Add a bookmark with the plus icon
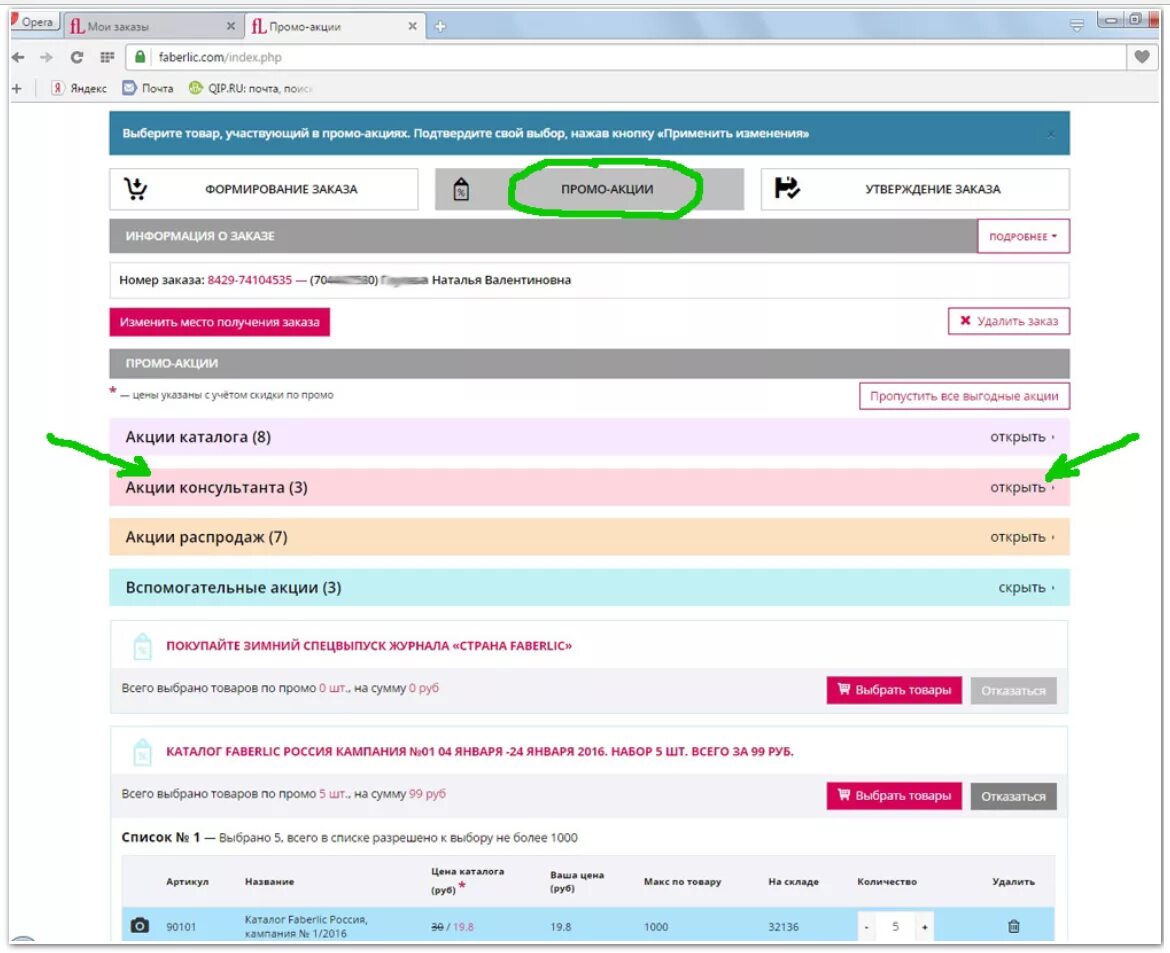 point(17,88)
